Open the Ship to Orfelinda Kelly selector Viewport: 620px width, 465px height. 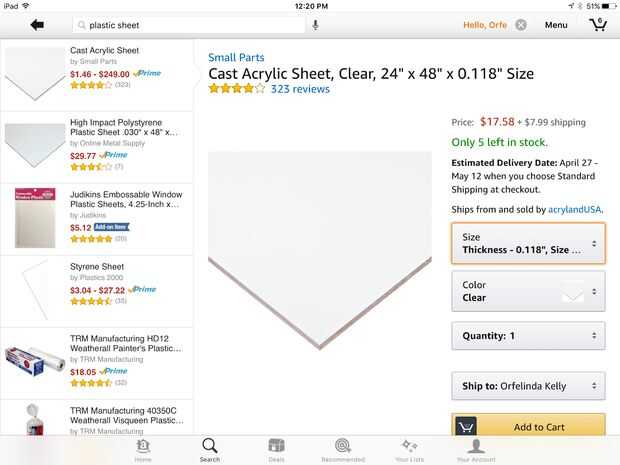(x=528, y=385)
